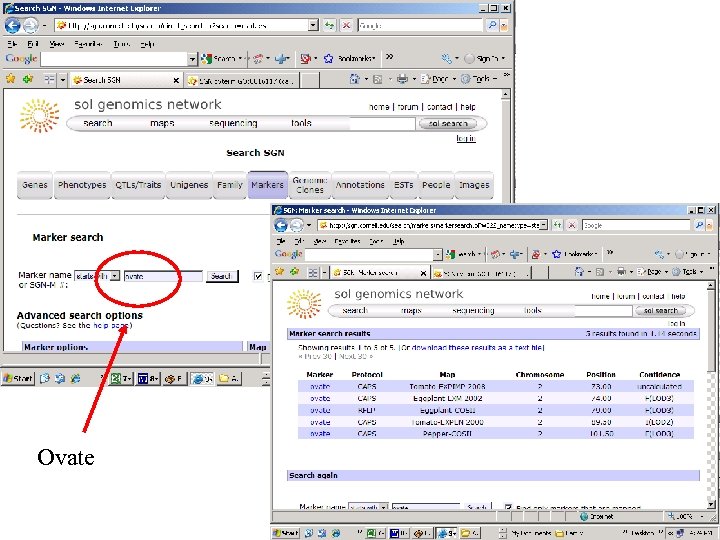Click Search button beside Marker name field

(x=221, y=276)
